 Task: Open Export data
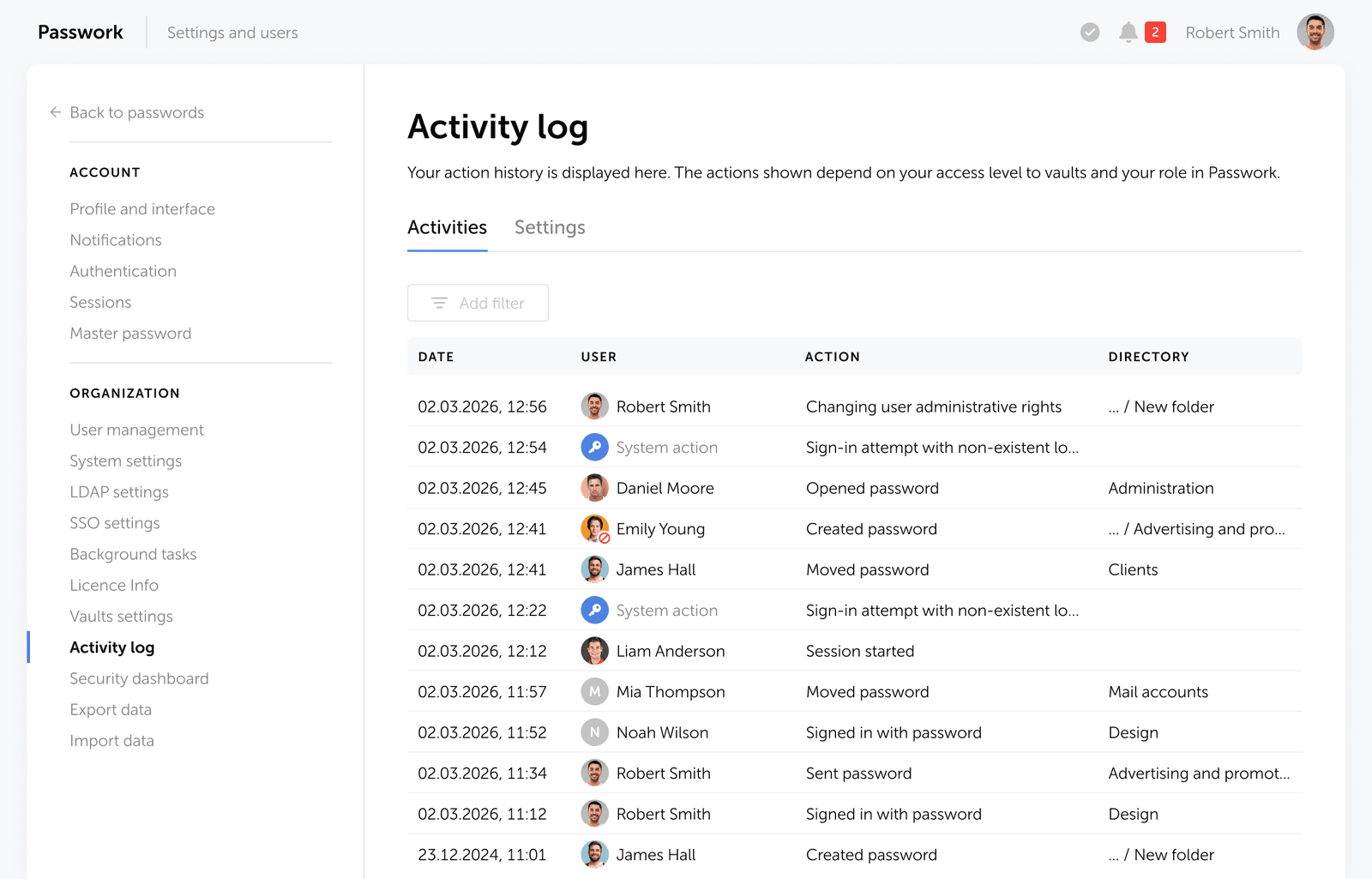coord(111,710)
